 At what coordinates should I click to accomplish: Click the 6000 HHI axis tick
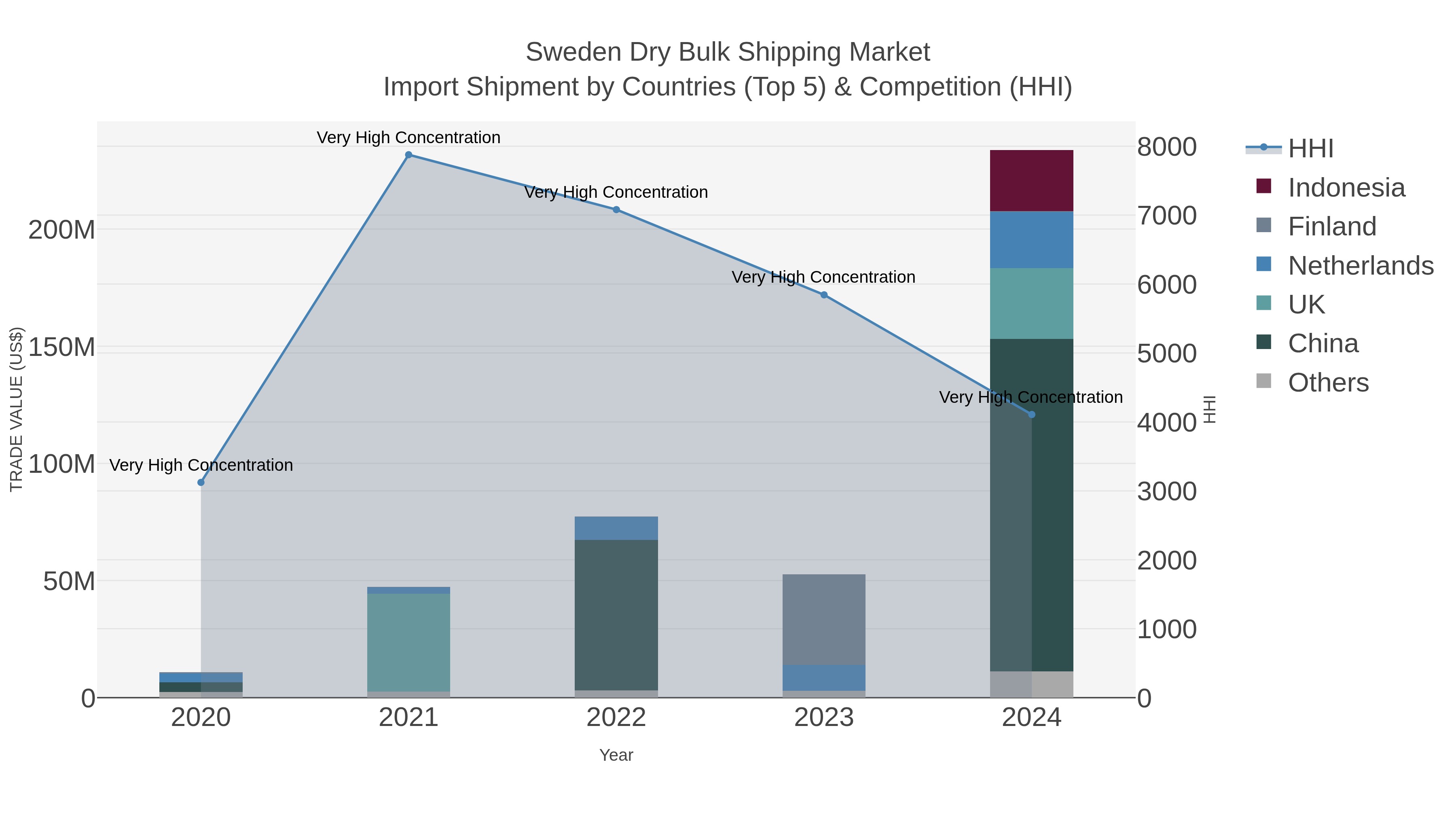point(1166,285)
